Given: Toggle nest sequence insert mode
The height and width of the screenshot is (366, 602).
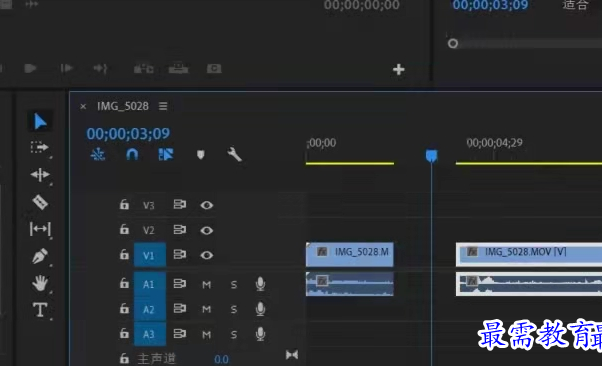Looking at the screenshot, I should (x=98, y=154).
